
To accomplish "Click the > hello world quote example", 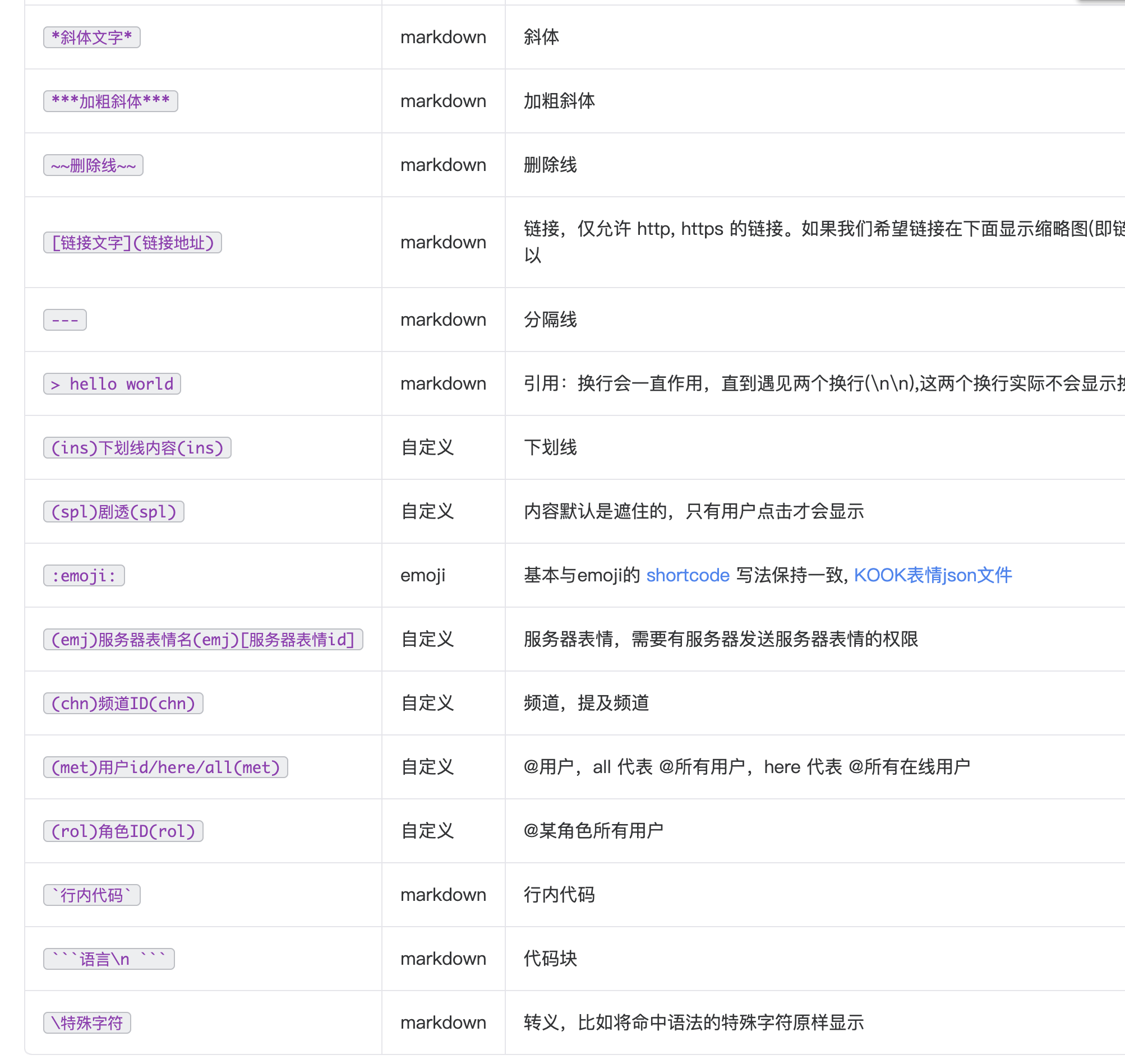I will 112,383.
